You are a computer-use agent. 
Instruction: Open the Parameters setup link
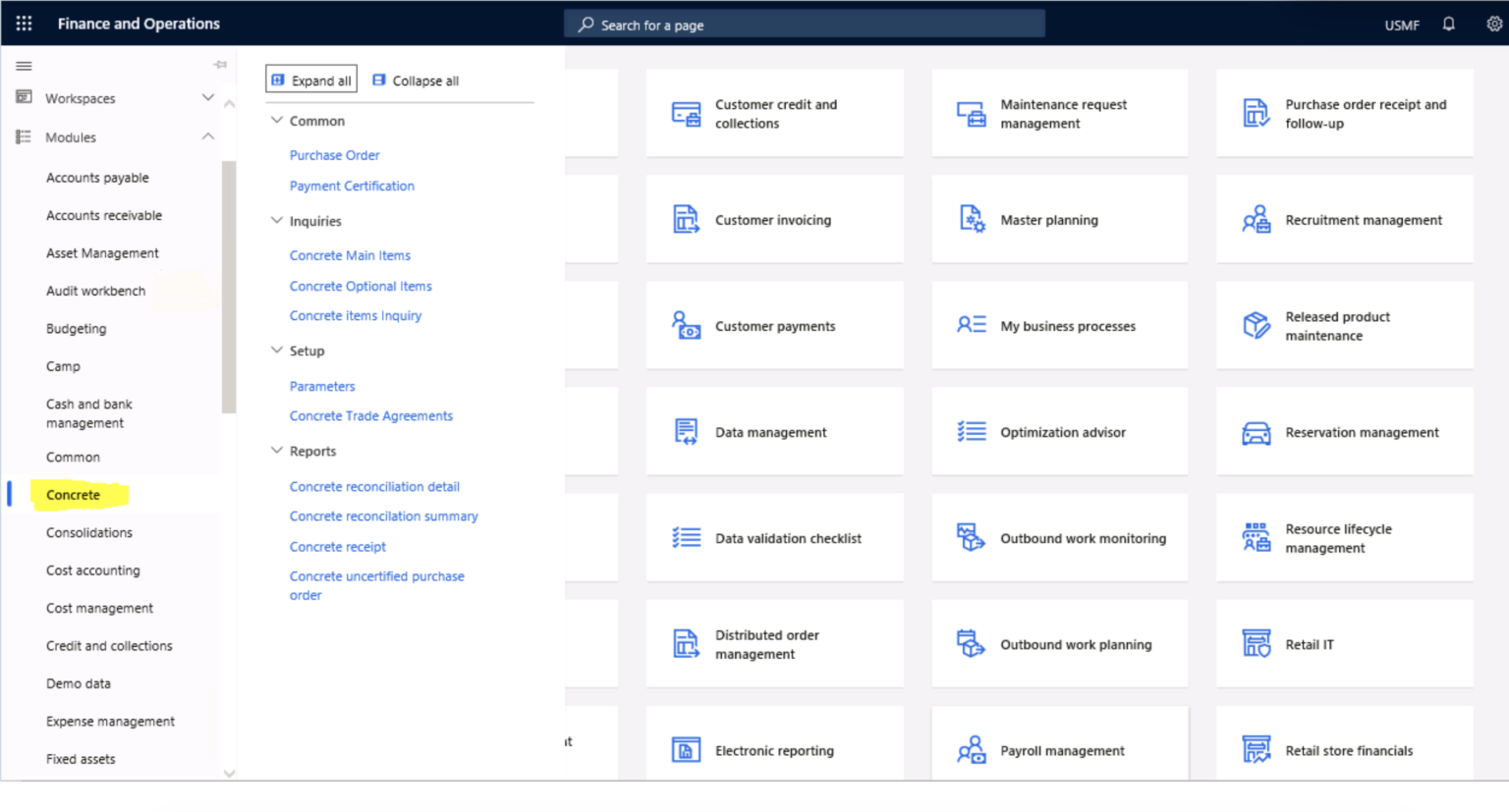[x=322, y=387]
